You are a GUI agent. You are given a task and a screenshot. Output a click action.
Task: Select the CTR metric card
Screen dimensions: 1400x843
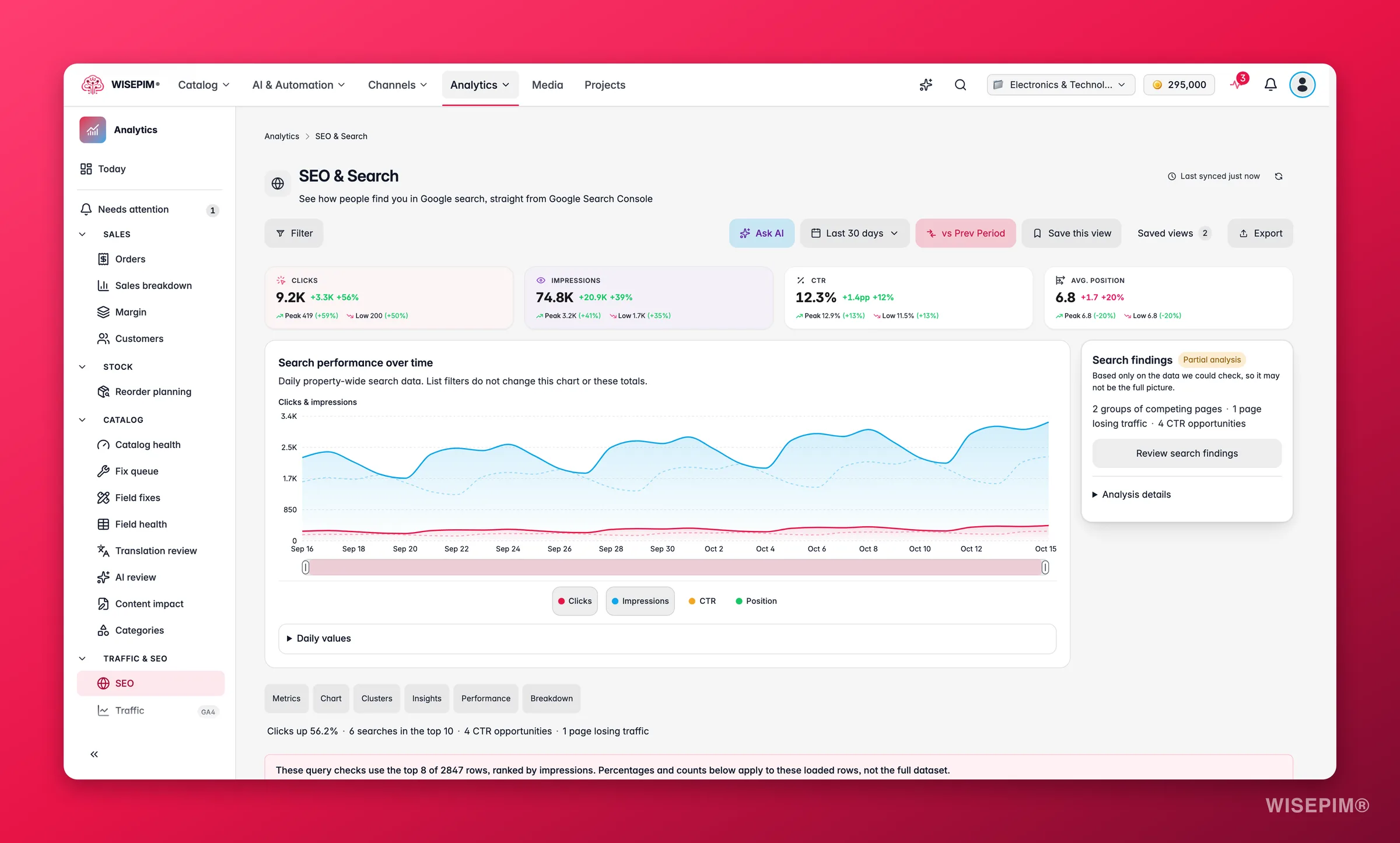pos(908,298)
